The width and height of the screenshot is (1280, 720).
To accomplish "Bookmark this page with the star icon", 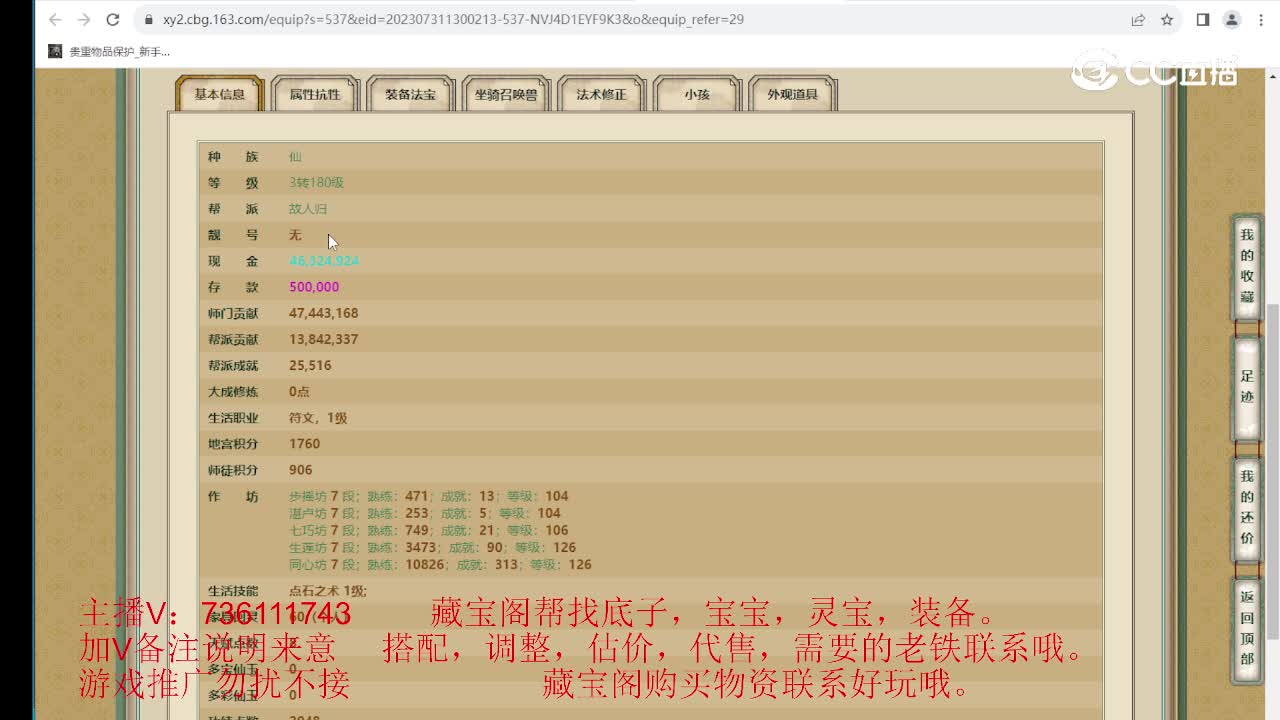I will [x=1166, y=19].
